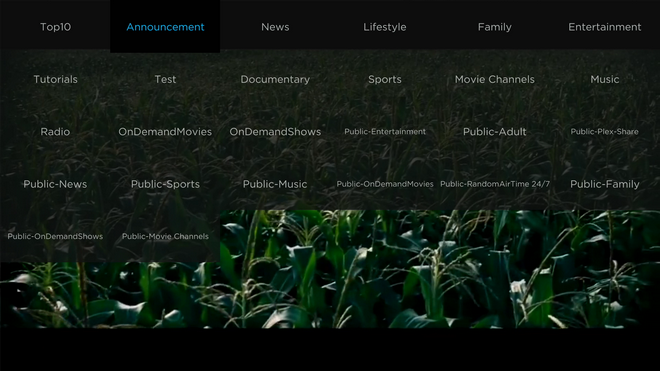This screenshot has width=660, height=371.
Task: Open the Radio category
Action: tap(55, 132)
